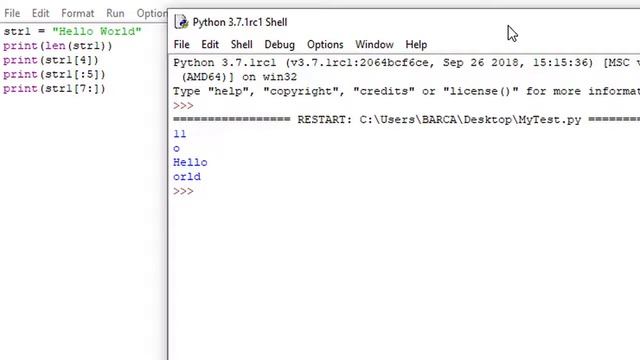
Task: Open the Edit menu in the editor window
Action: [x=40, y=13]
